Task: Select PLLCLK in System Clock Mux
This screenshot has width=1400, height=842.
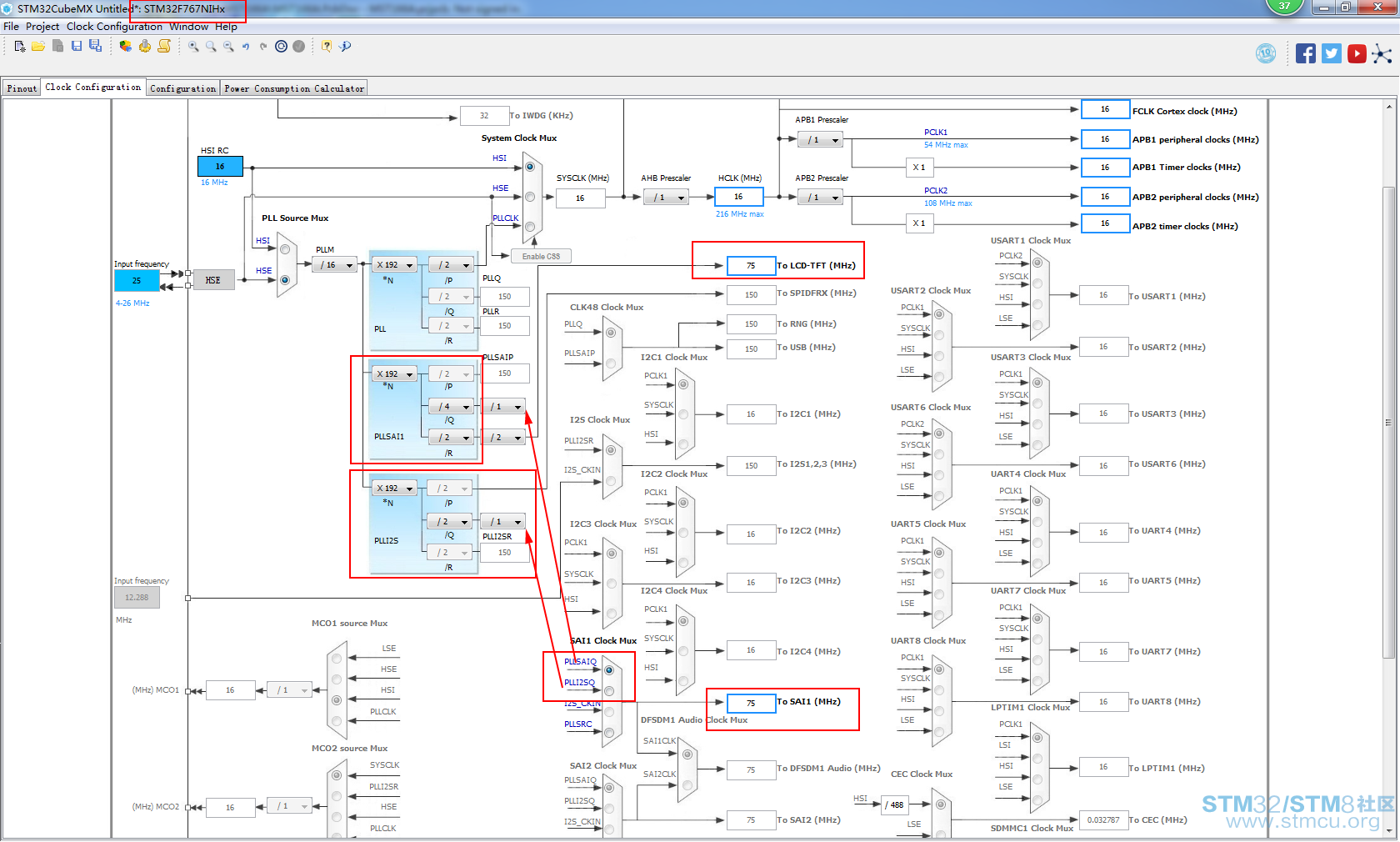Action: coord(530,226)
